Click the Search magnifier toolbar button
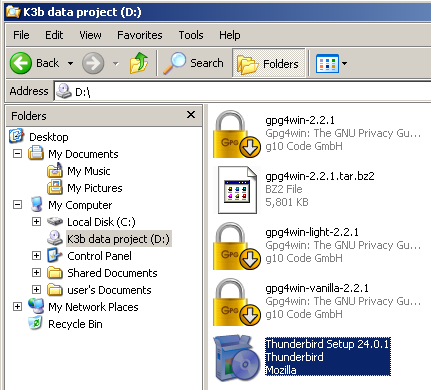431x390 pixels. tap(193, 63)
